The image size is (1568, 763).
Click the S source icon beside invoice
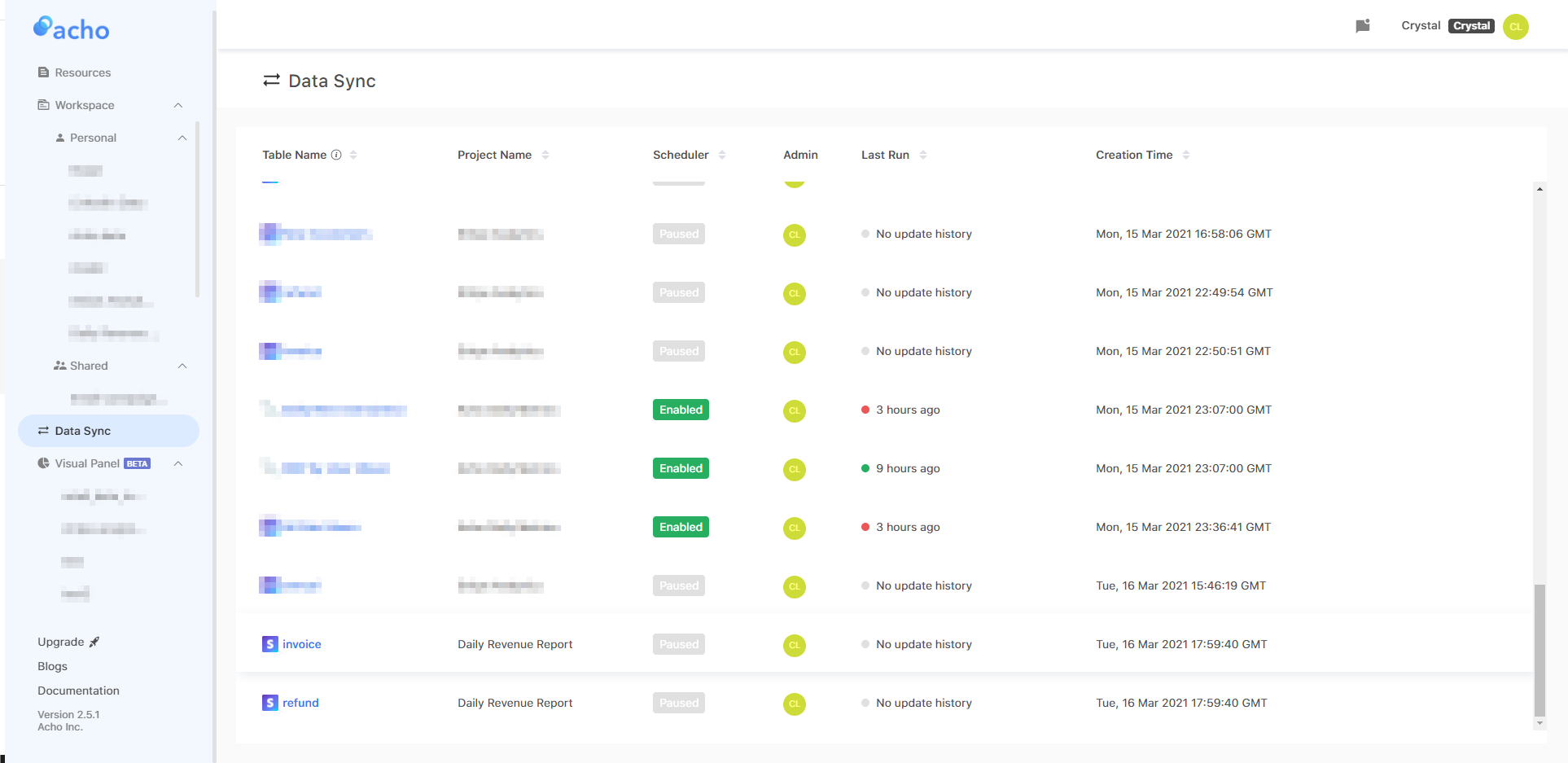270,644
